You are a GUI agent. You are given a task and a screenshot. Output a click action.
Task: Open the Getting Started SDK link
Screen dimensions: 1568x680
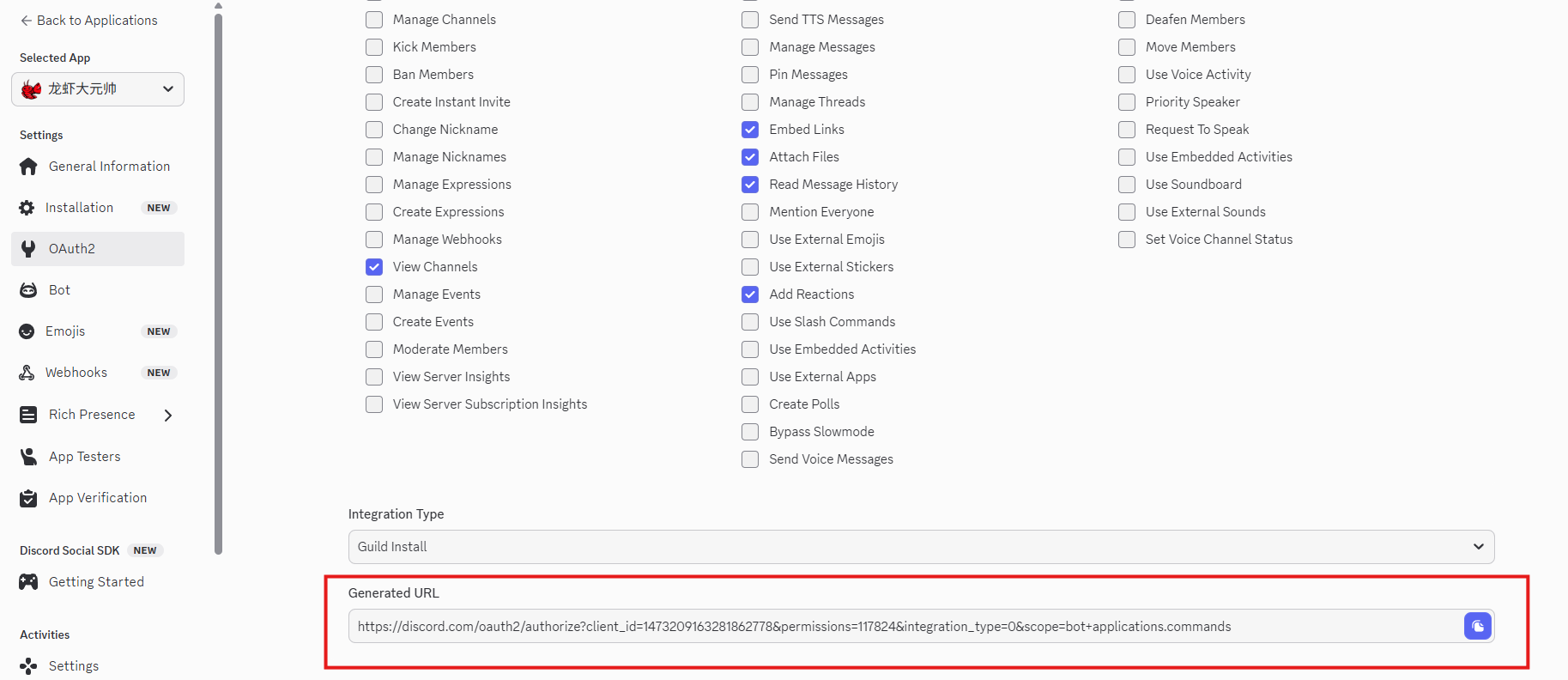pyautogui.click(x=98, y=582)
